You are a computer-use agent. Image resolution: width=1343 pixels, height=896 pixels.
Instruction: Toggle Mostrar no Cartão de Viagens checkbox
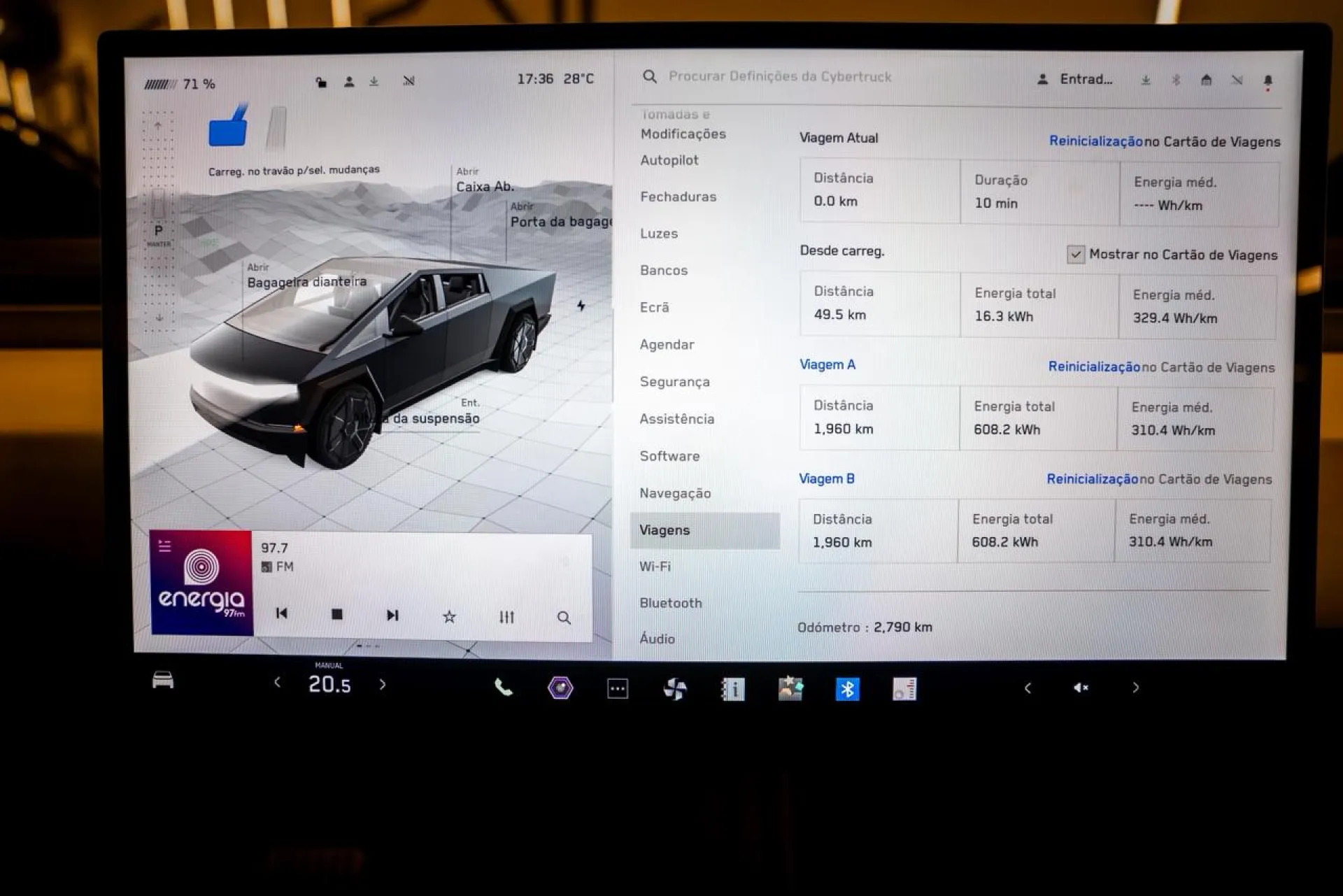(1076, 255)
